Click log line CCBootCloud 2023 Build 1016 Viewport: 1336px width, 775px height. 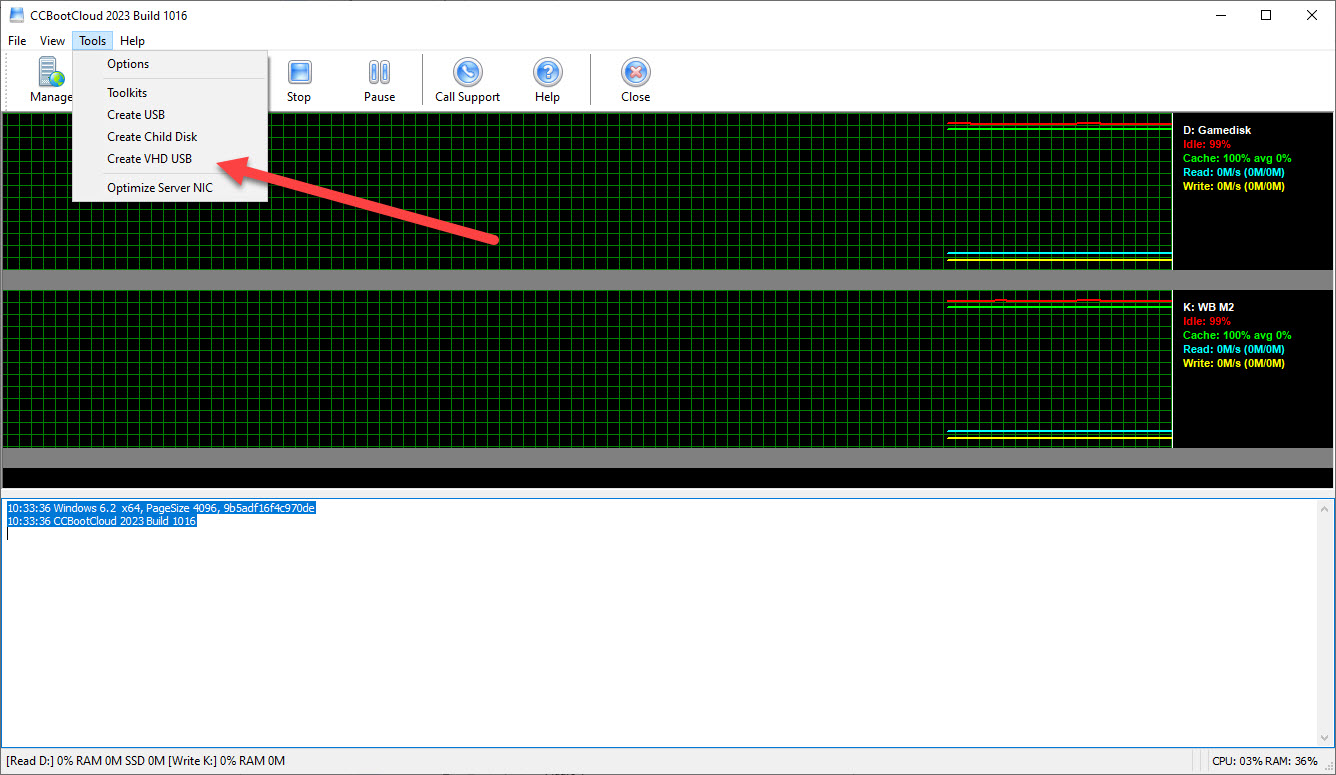(x=102, y=521)
